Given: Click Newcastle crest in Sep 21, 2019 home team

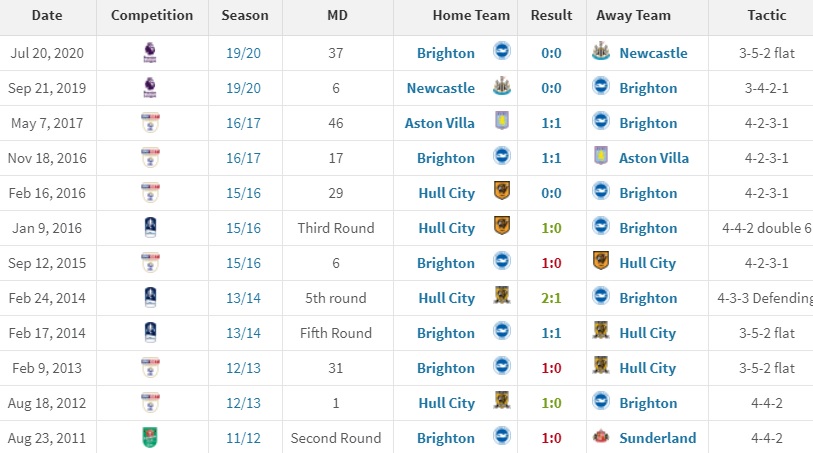Looking at the screenshot, I should pyautogui.click(x=501, y=86).
